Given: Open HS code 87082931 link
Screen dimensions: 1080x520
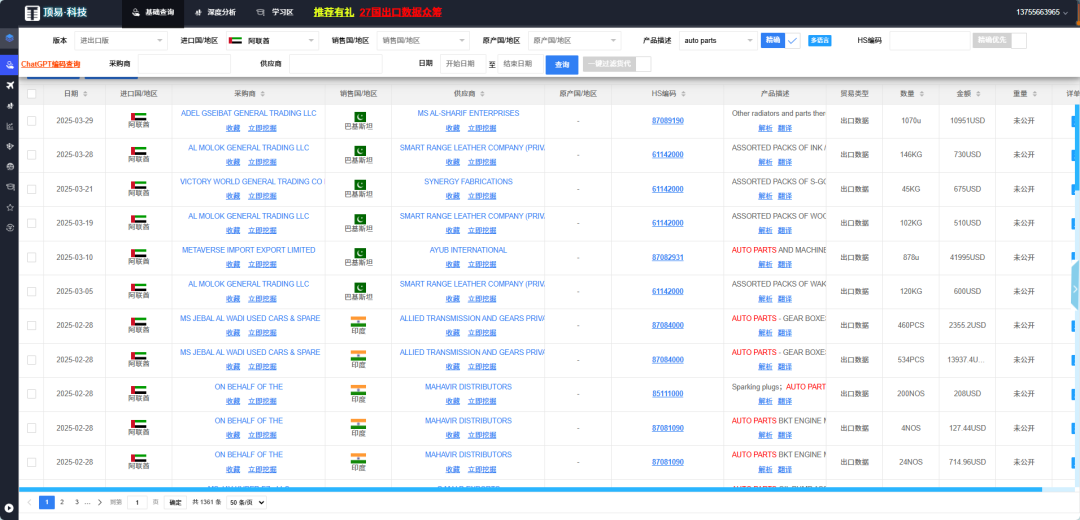Looking at the screenshot, I should pyautogui.click(x=667, y=257).
